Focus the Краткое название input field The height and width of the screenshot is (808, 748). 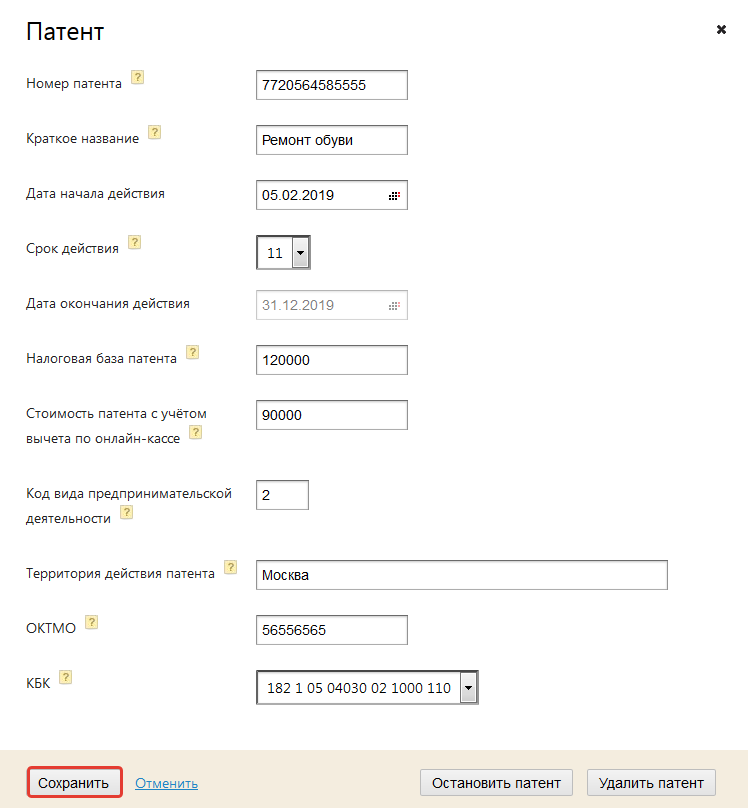click(x=331, y=140)
